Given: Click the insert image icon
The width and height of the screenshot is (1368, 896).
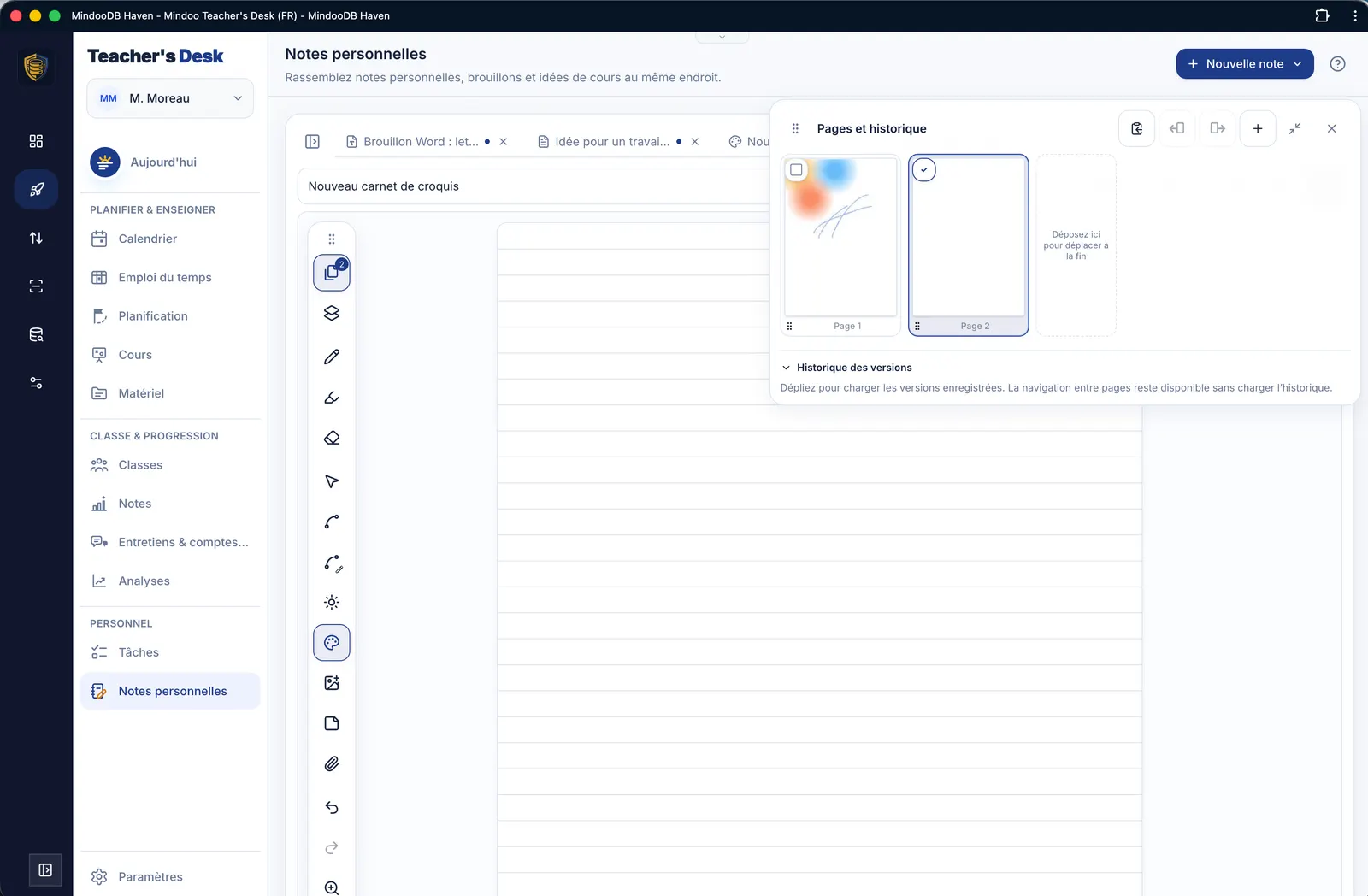Looking at the screenshot, I should [332, 683].
